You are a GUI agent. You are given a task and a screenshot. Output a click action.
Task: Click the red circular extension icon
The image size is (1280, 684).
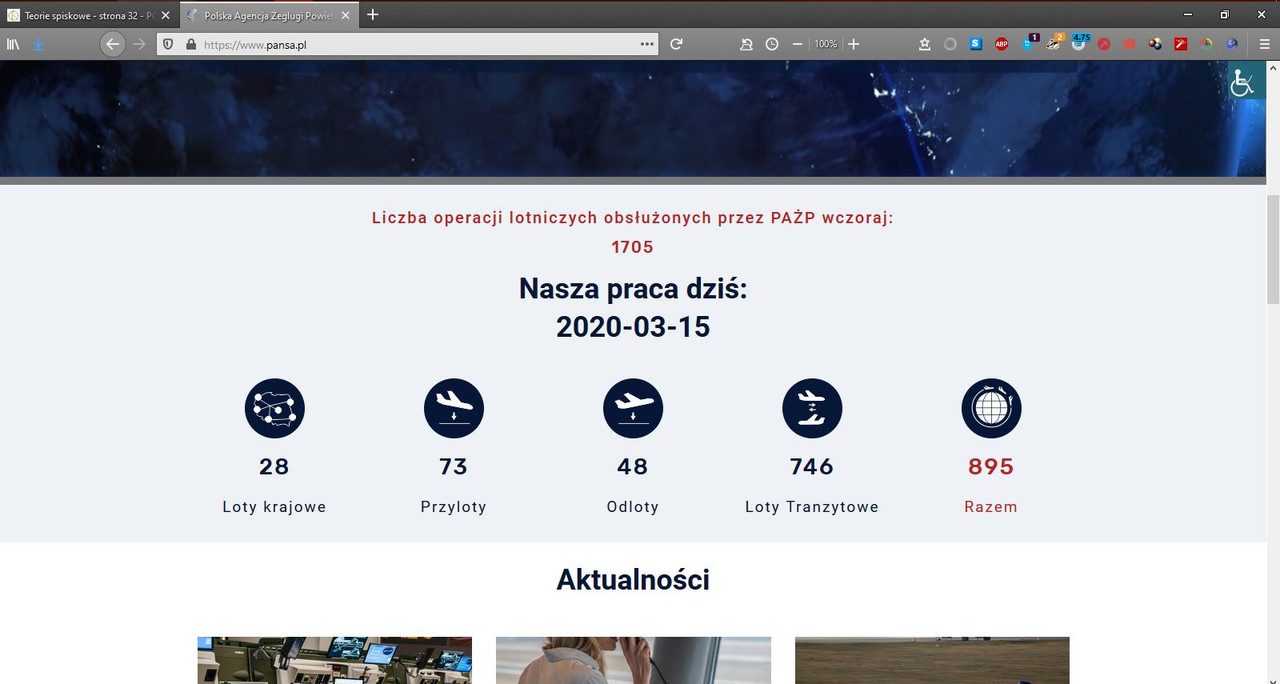(x=1104, y=44)
